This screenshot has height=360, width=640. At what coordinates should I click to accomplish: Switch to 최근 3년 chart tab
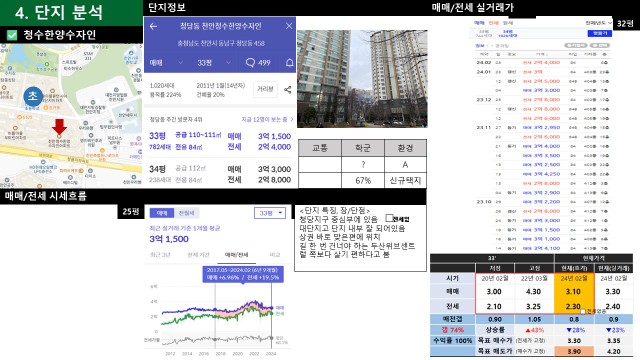pos(160,255)
